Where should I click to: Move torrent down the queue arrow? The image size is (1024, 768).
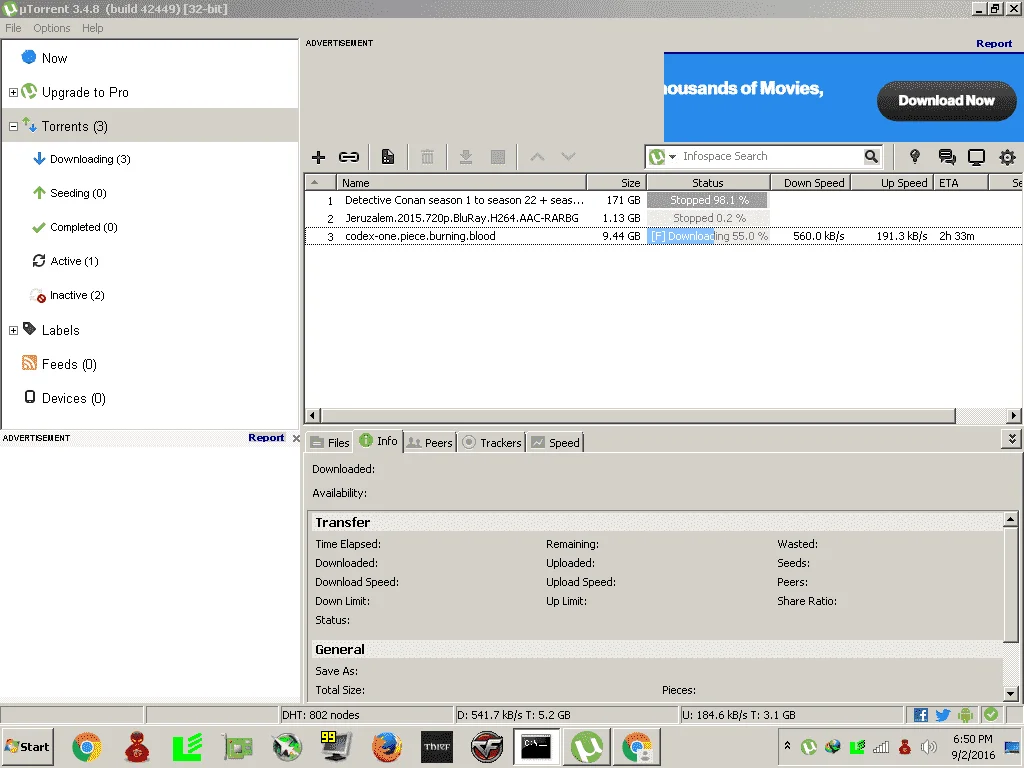tap(568, 157)
